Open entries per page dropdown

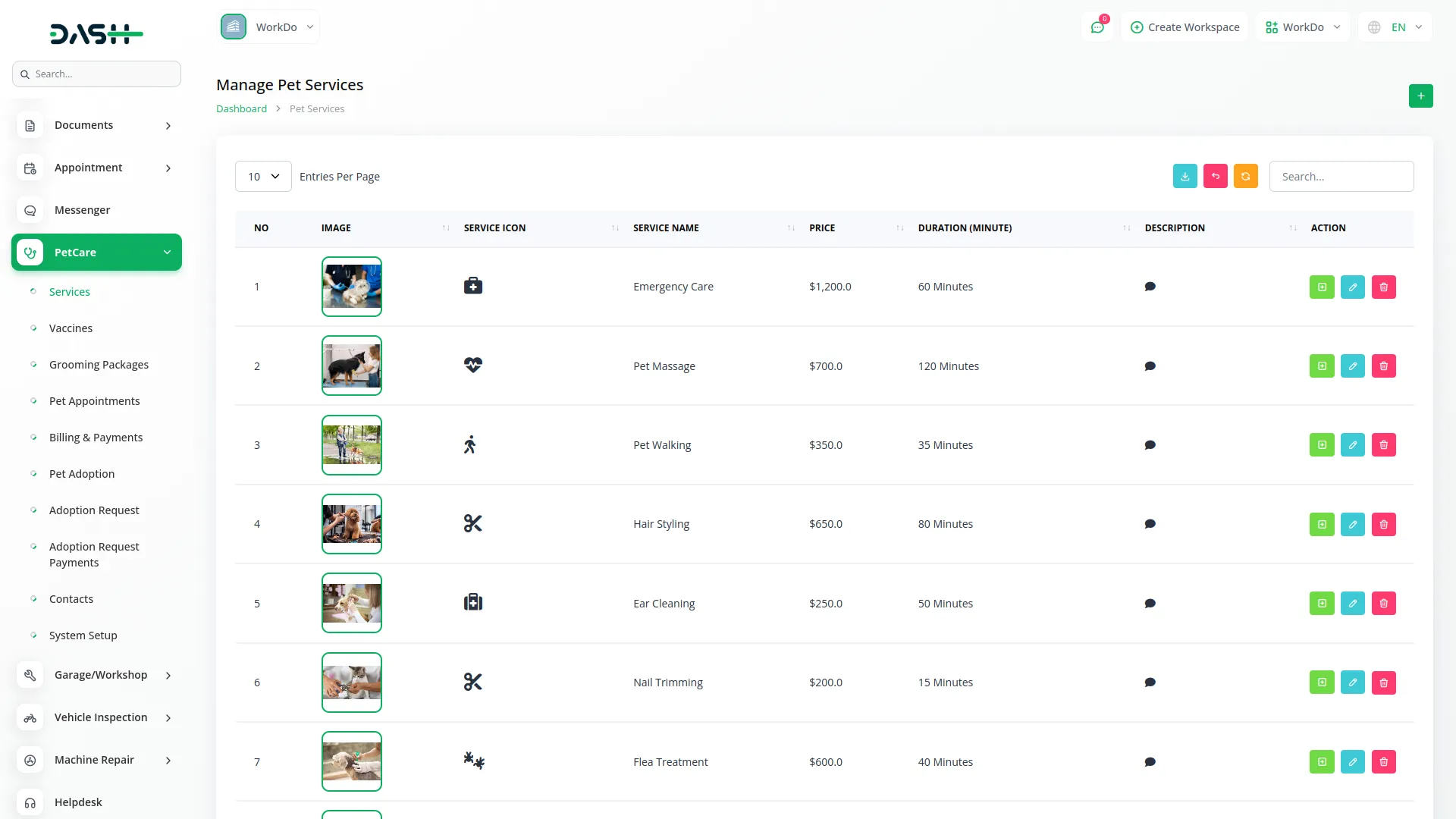(x=263, y=177)
